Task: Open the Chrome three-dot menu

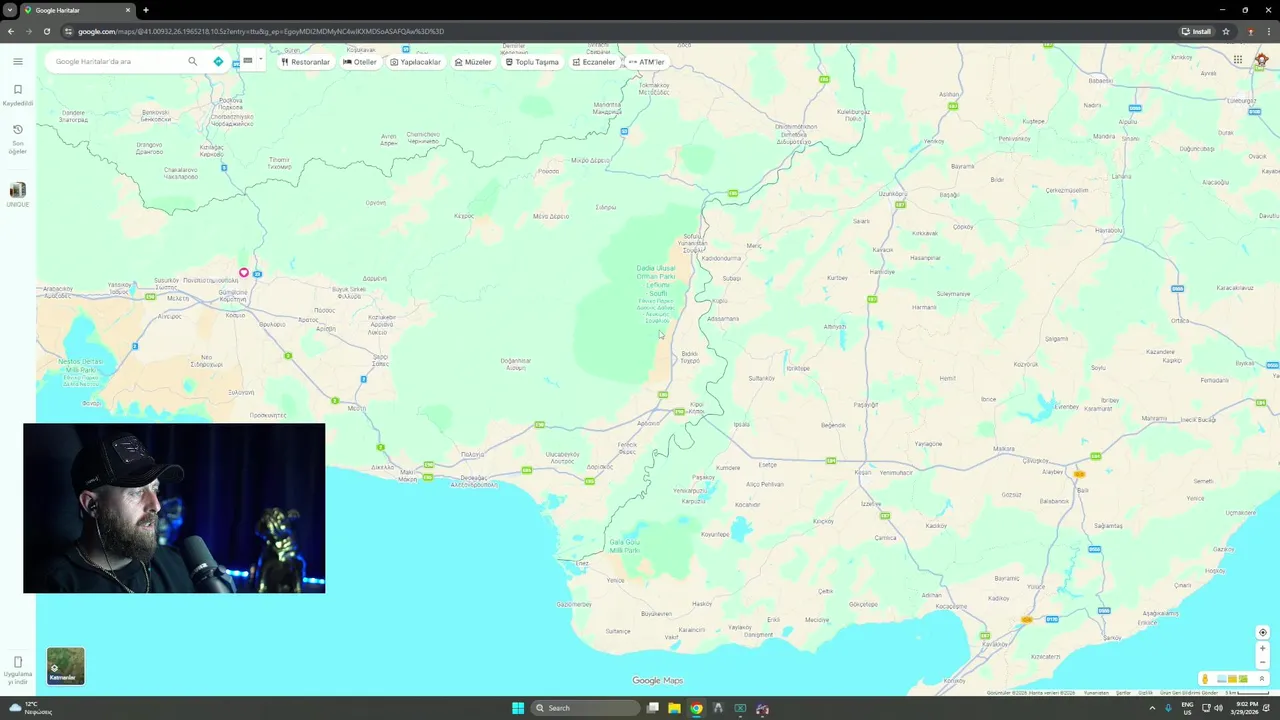Action: pos(1269,31)
